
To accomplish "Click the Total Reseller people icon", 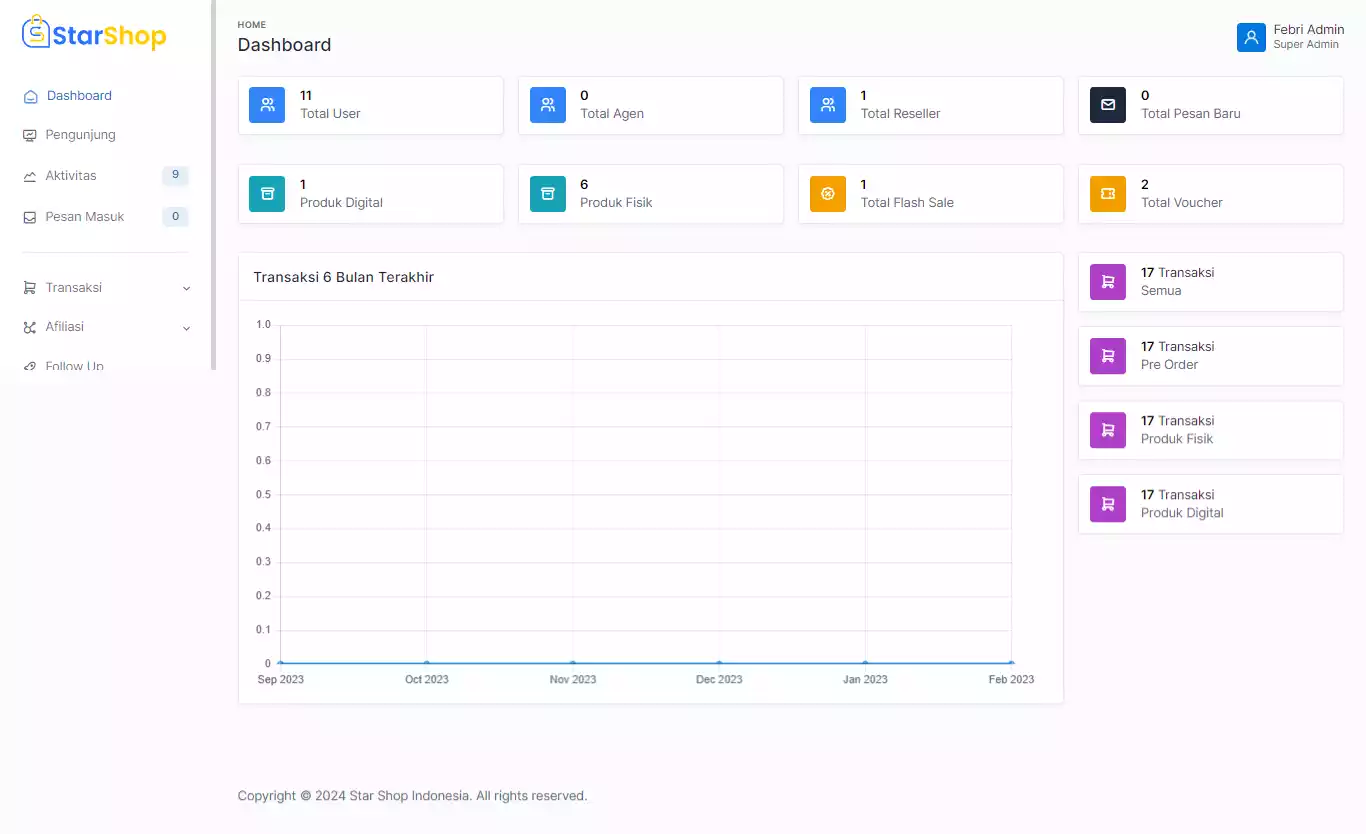I will (x=828, y=105).
